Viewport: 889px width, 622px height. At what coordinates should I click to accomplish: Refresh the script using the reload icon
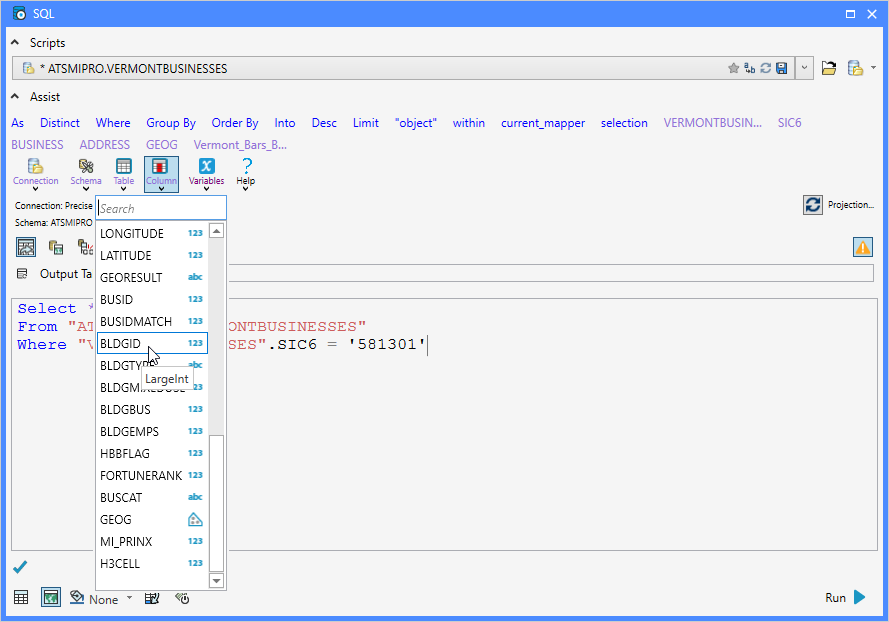[764, 68]
